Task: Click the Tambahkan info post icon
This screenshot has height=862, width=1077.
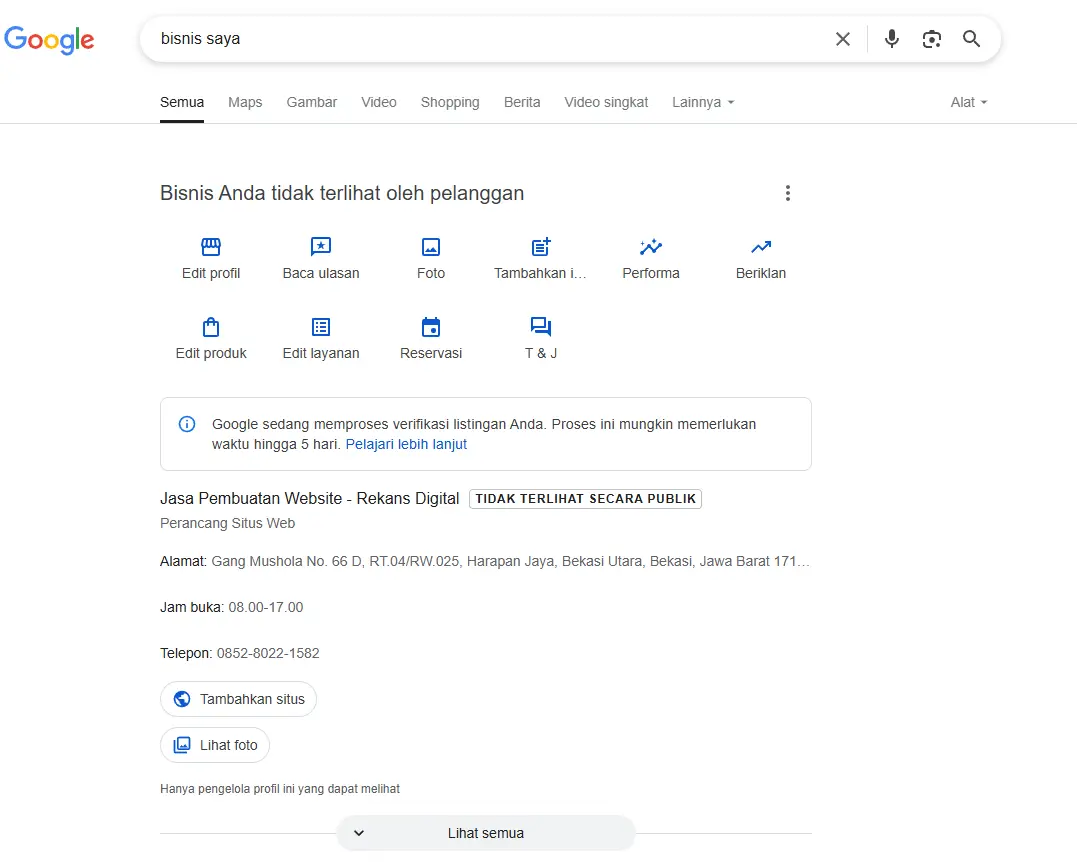Action: coord(541,247)
